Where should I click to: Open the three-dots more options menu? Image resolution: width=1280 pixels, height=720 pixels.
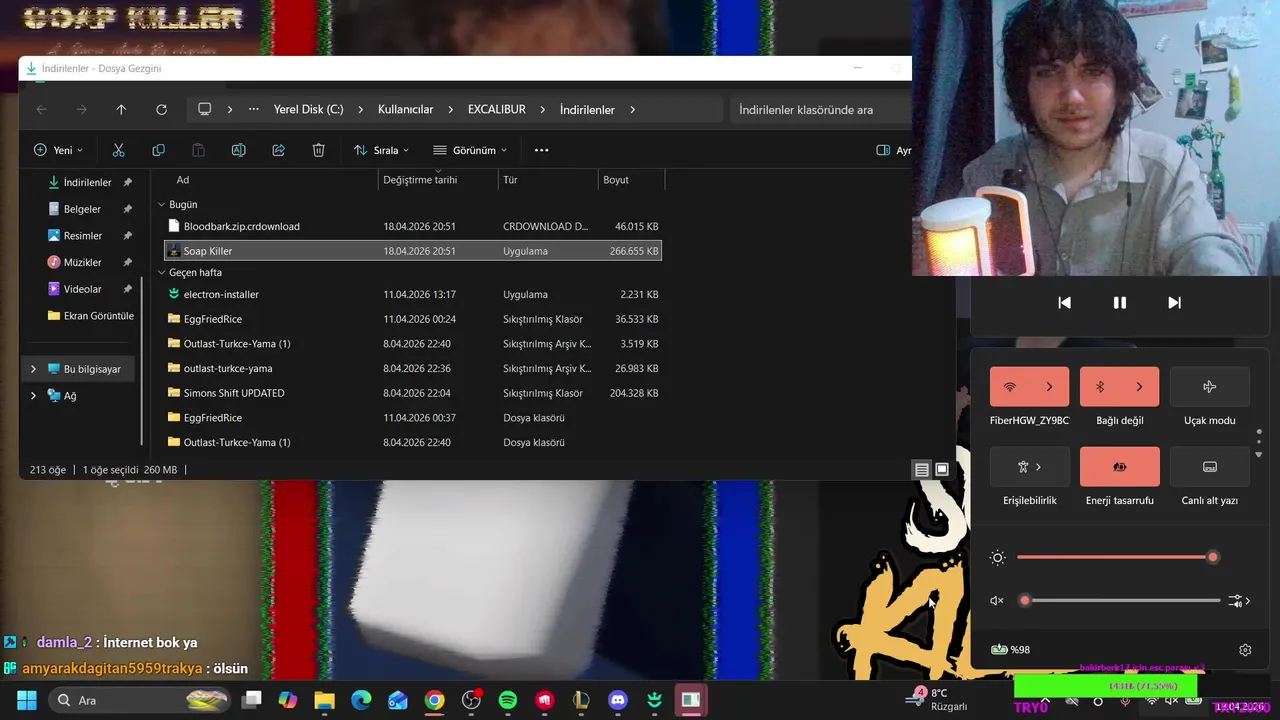tap(541, 150)
